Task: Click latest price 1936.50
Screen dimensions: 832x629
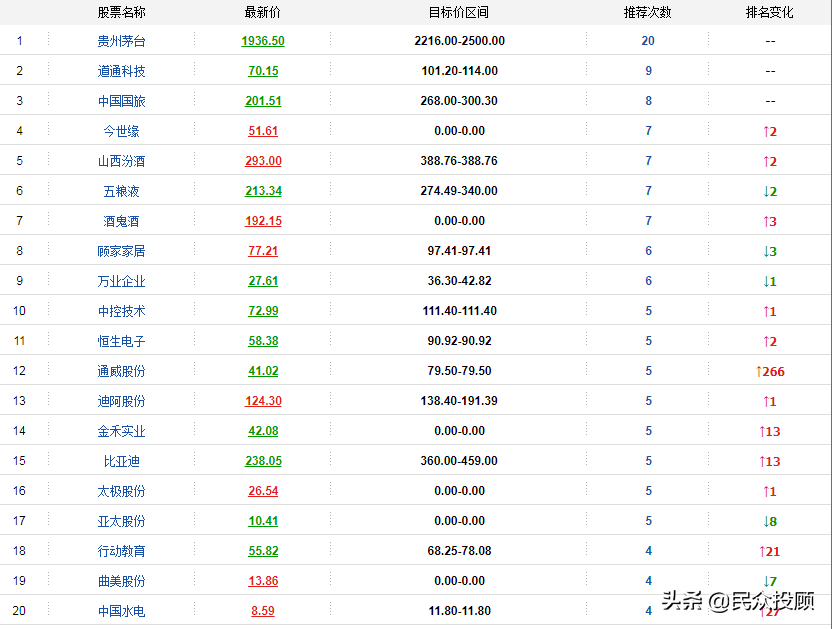Action: pyautogui.click(x=263, y=41)
